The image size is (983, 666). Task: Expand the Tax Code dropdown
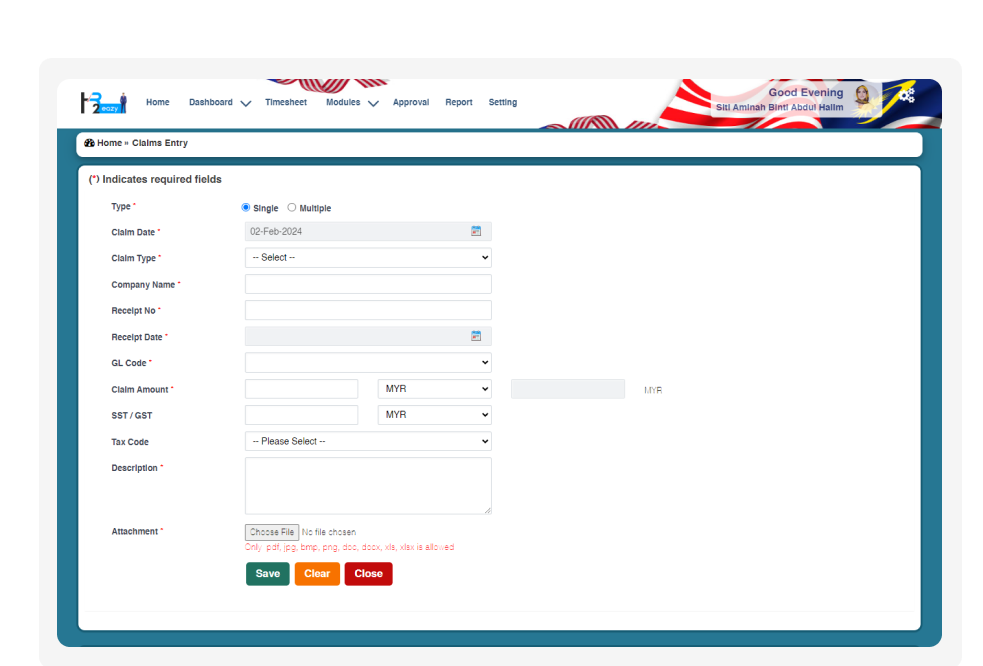click(x=368, y=441)
